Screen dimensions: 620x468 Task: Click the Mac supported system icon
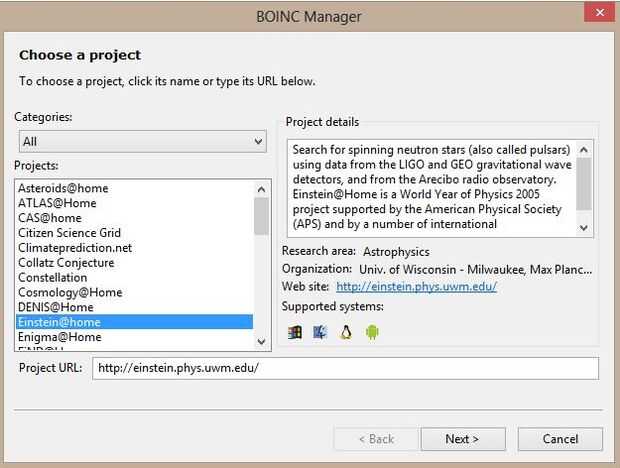(x=321, y=332)
